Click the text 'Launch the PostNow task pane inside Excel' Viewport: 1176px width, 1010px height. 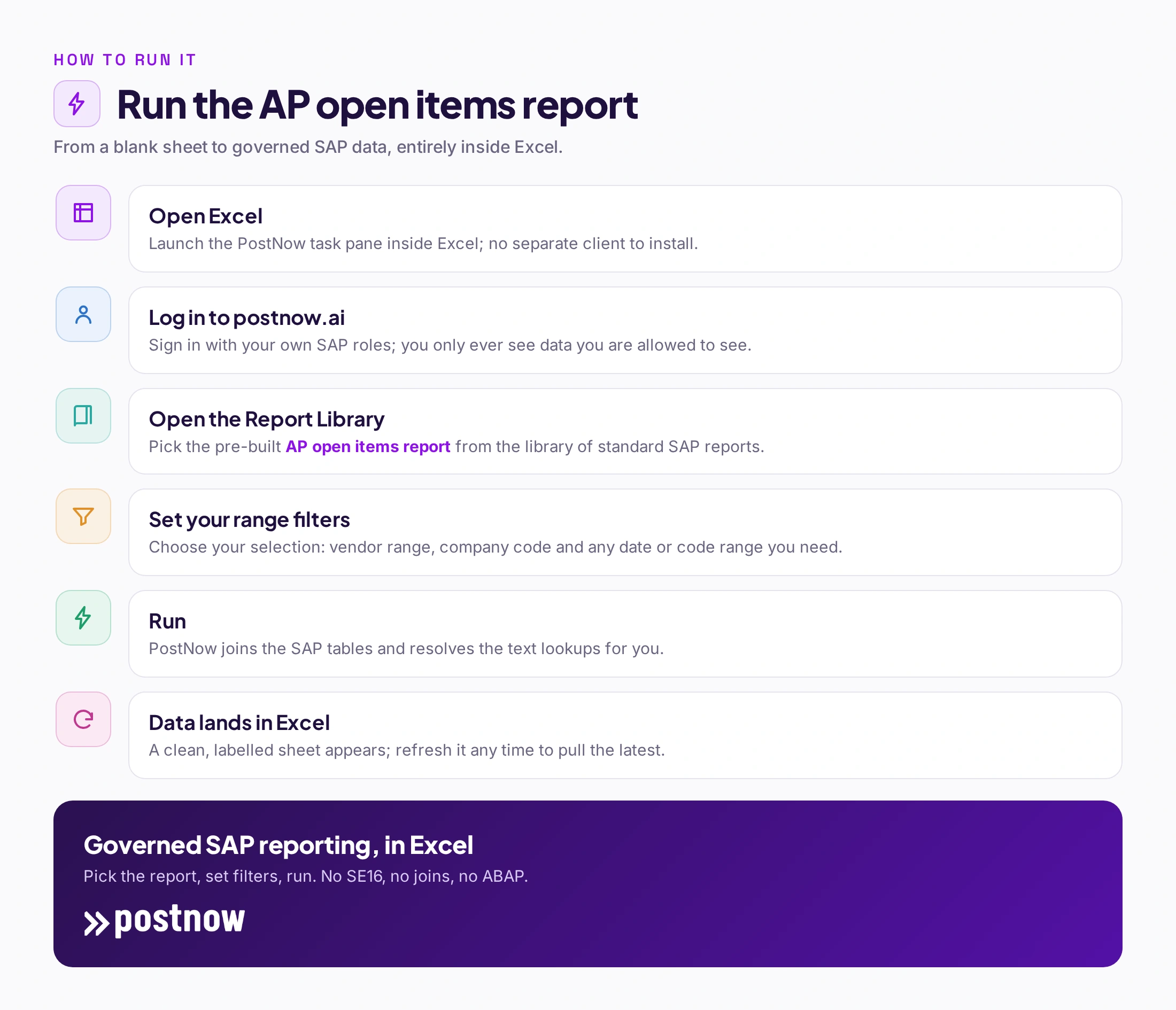pos(315,244)
